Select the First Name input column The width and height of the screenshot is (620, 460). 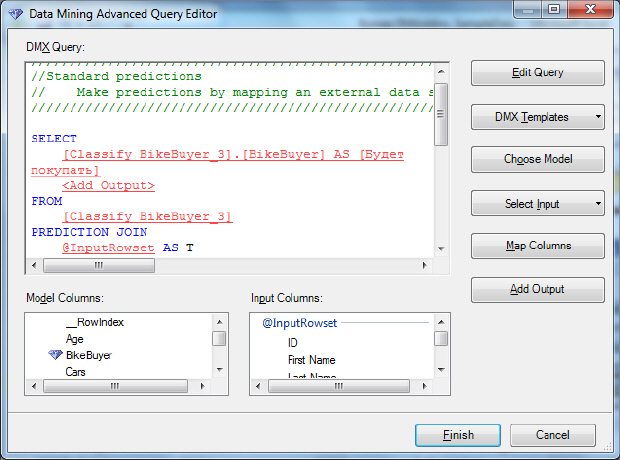pos(312,360)
